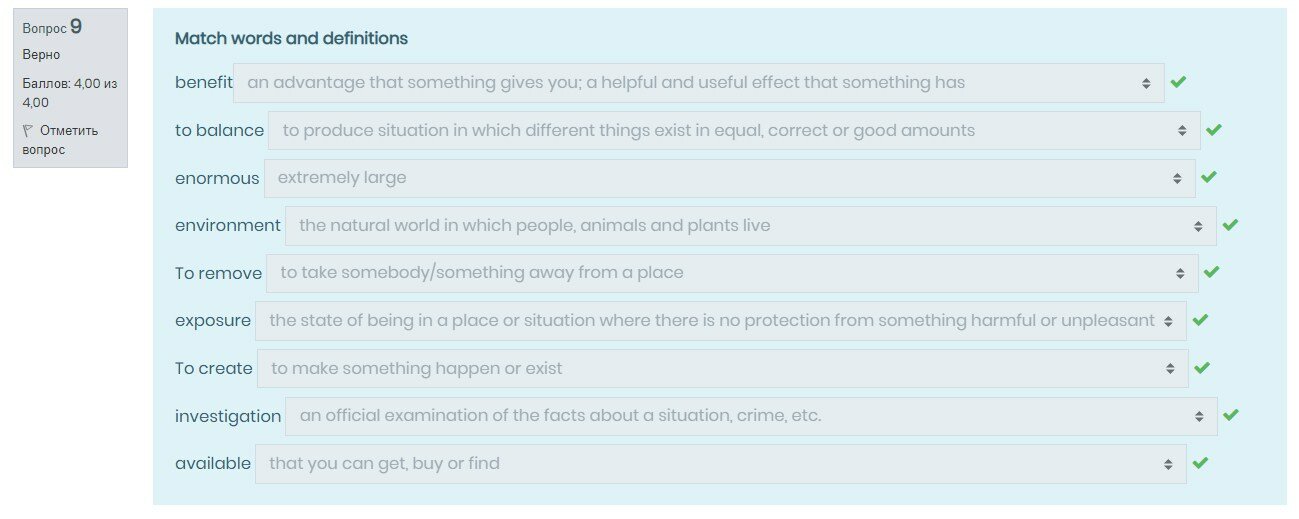The image size is (1299, 519).
Task: Click the 'Match words and definitions' title
Action: tap(291, 39)
